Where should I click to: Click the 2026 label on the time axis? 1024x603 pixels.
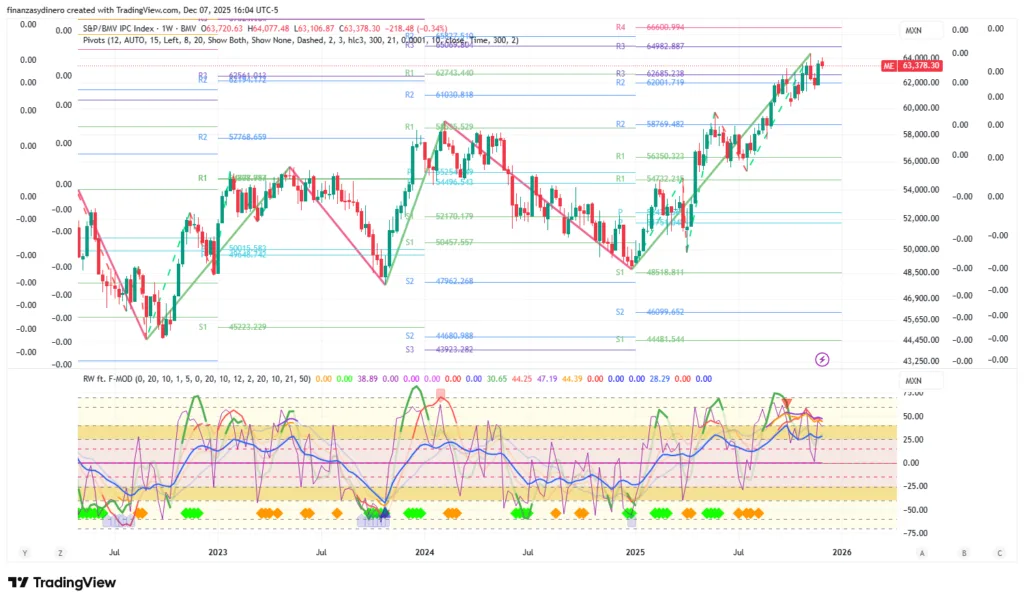pos(842,551)
